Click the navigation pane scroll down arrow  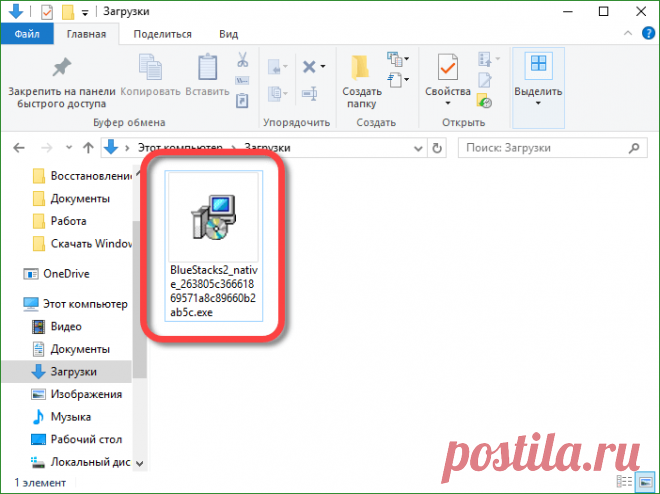pyautogui.click(x=140, y=464)
